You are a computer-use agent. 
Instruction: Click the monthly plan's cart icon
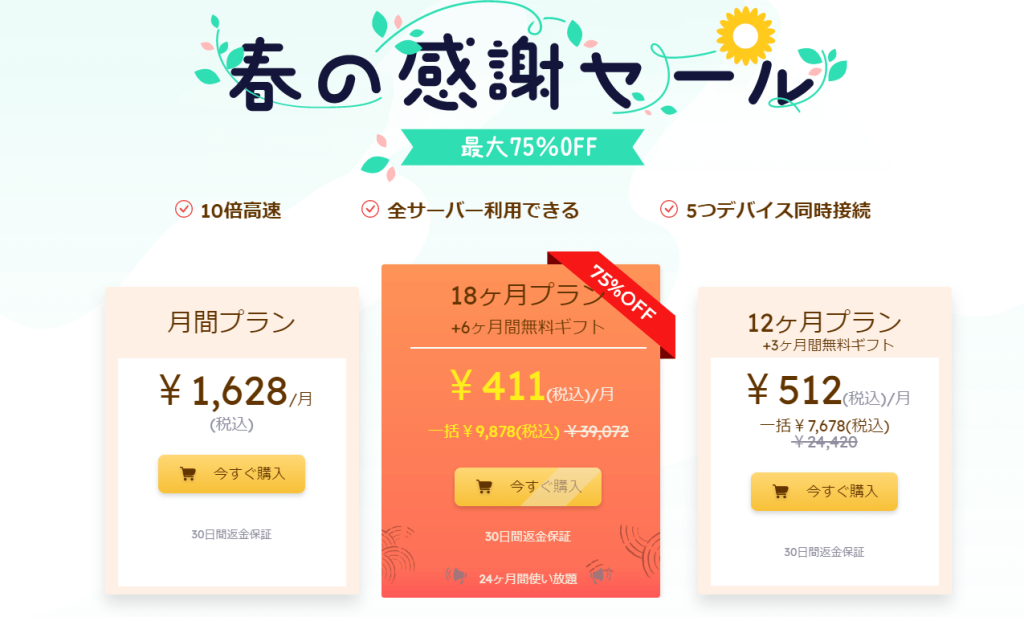coord(188,474)
